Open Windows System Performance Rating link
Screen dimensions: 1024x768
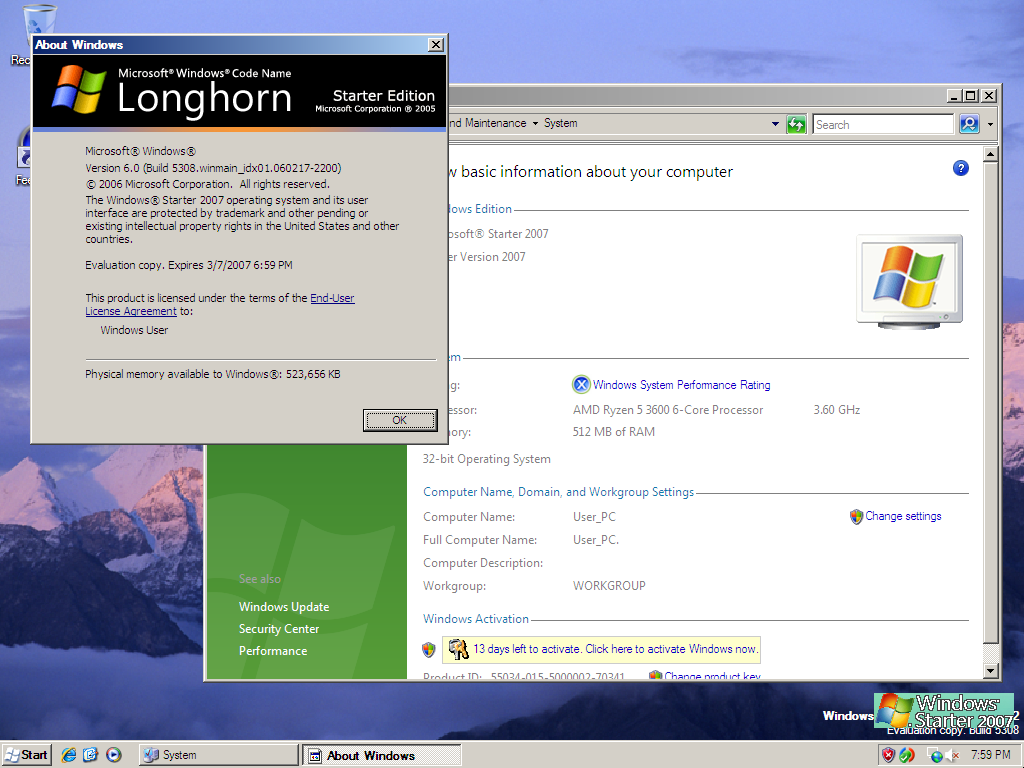tap(681, 385)
